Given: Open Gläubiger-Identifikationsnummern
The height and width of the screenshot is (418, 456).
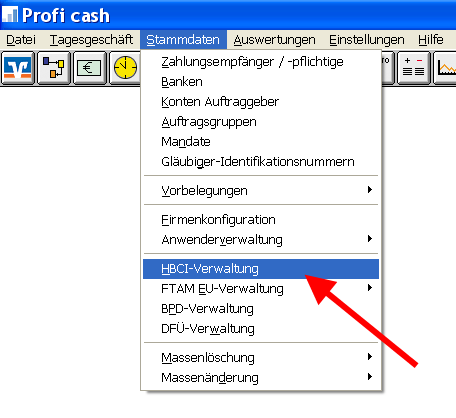Looking at the screenshot, I should 261,162.
